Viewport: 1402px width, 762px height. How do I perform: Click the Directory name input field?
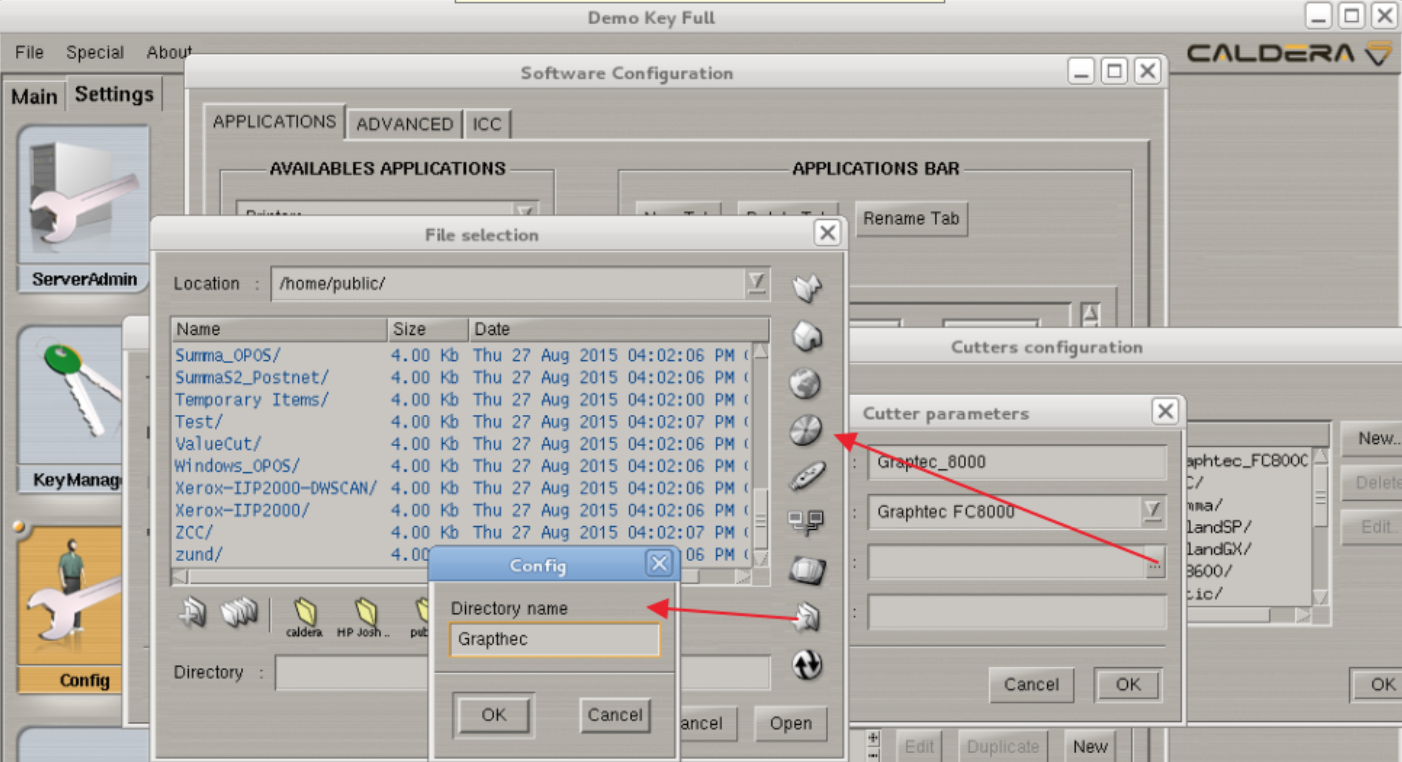coord(555,639)
